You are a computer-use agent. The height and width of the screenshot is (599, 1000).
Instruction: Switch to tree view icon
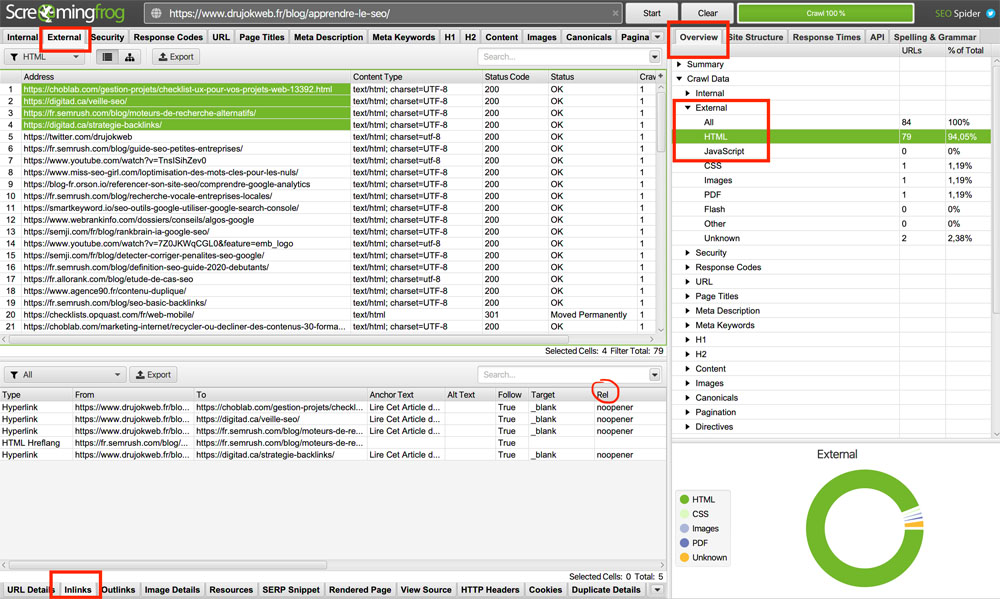click(129, 57)
